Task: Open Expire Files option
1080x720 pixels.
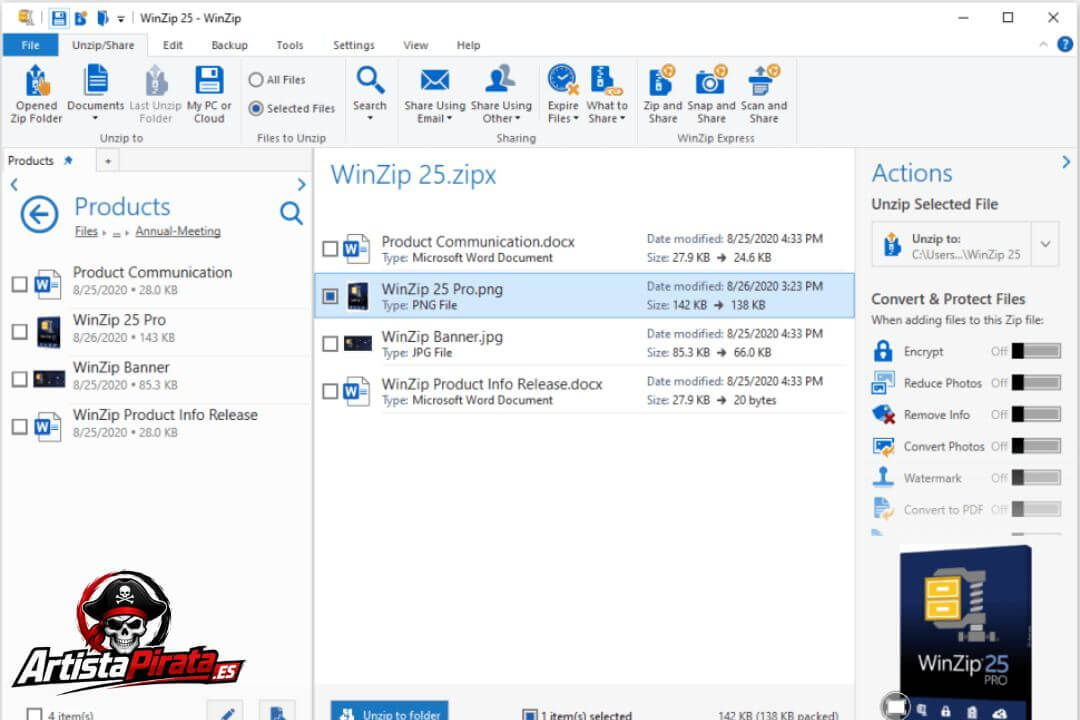Action: [563, 94]
